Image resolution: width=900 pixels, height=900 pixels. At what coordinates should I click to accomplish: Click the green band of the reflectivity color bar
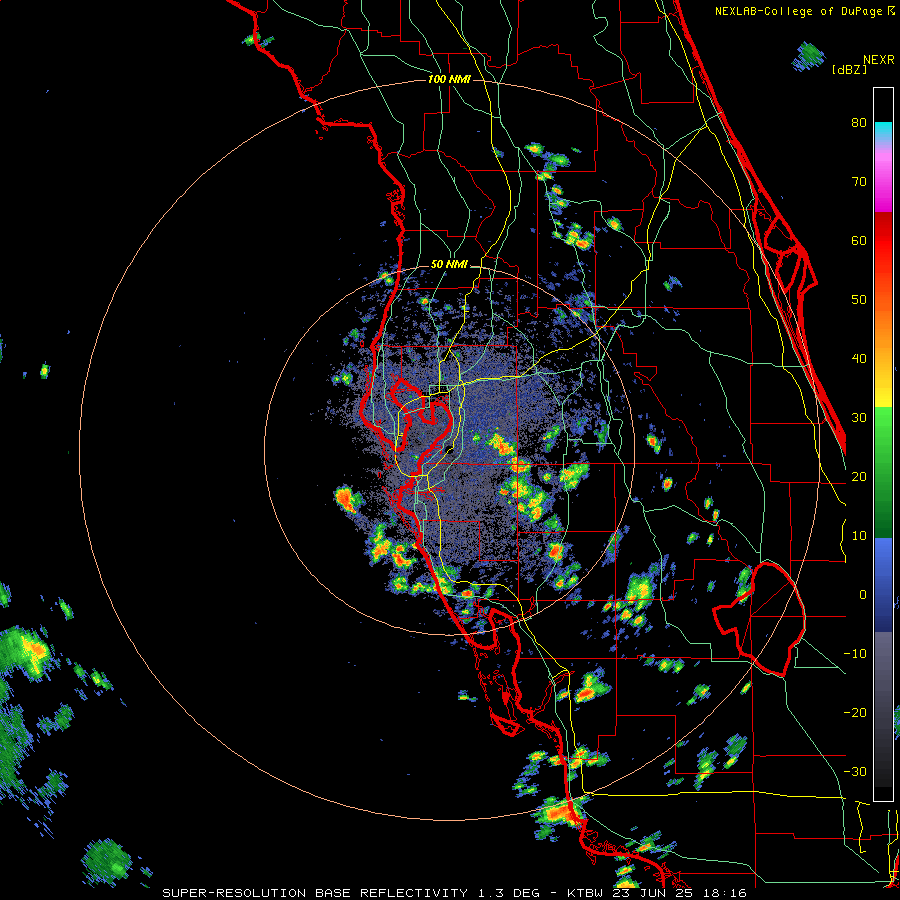pyautogui.click(x=883, y=472)
